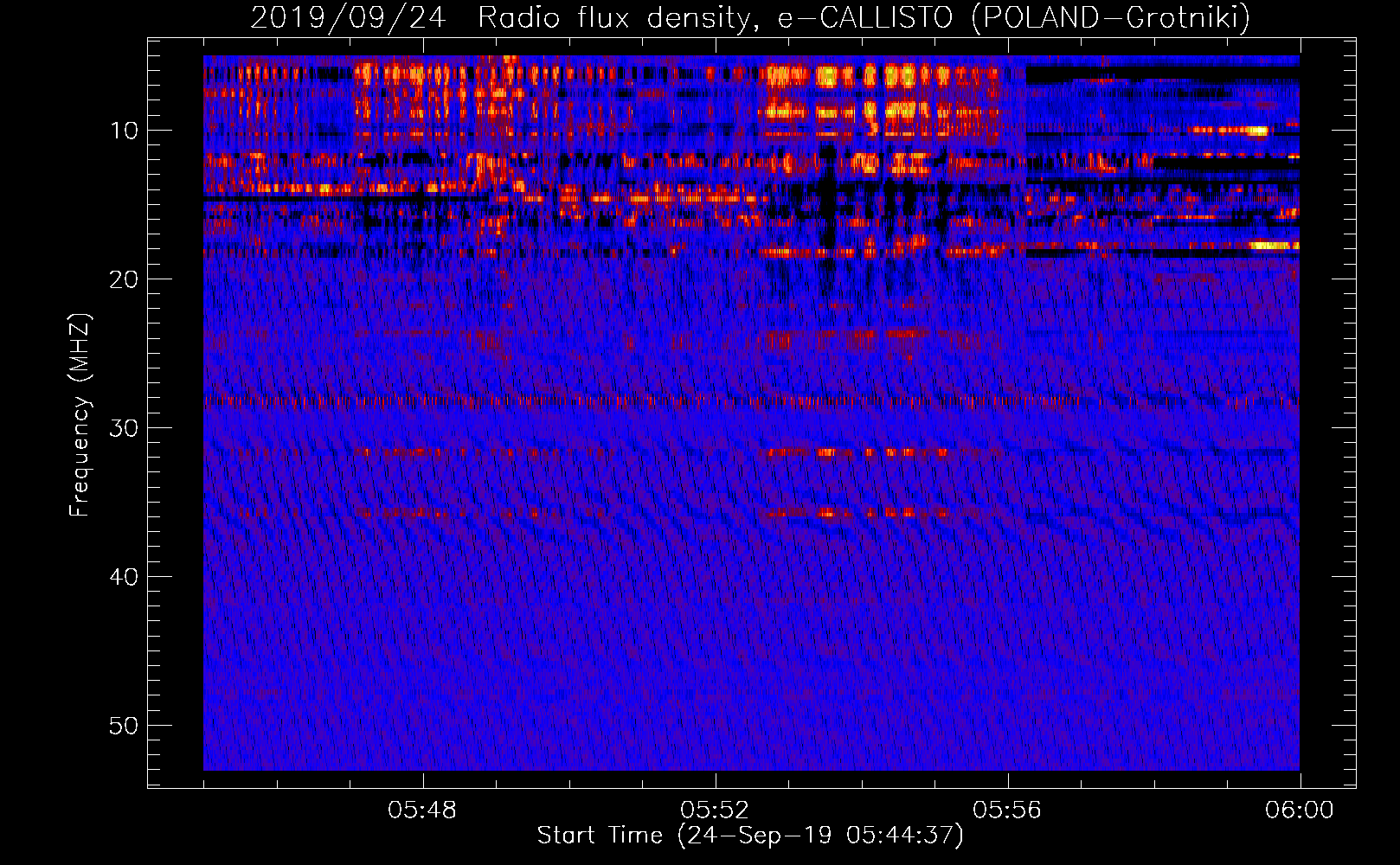Viewport: 1400px width, 865px height.
Task: Click the 05:56 time tick label
Action: point(1007,811)
